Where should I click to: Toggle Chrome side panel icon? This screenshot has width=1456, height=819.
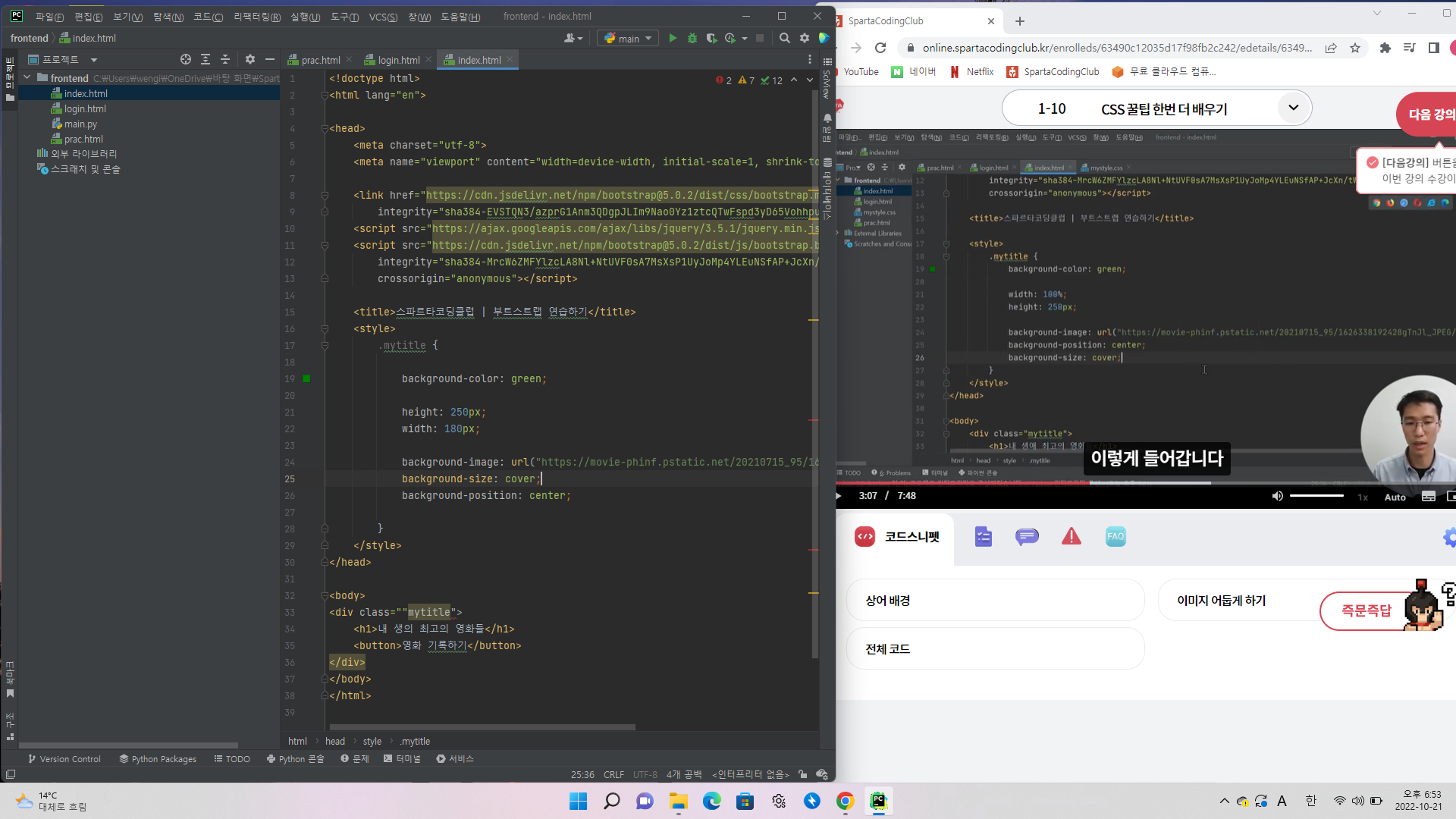pos(1433,48)
